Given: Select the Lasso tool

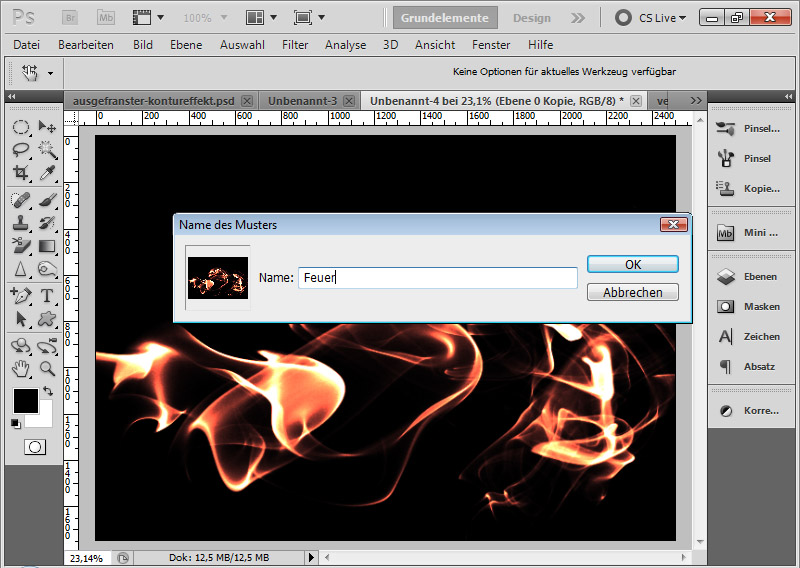Looking at the screenshot, I should click(20, 150).
